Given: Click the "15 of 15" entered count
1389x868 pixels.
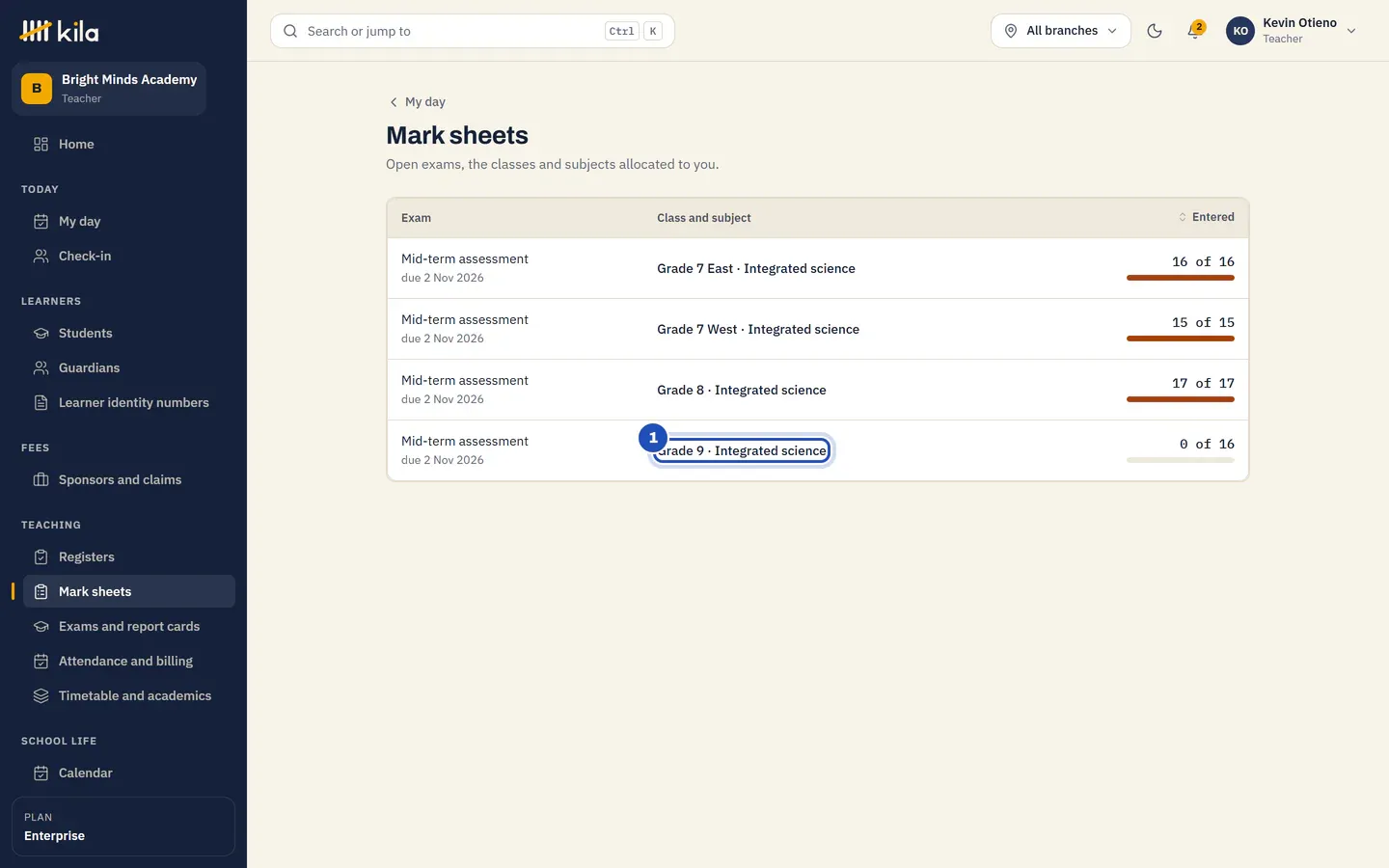Looking at the screenshot, I should (x=1203, y=322).
